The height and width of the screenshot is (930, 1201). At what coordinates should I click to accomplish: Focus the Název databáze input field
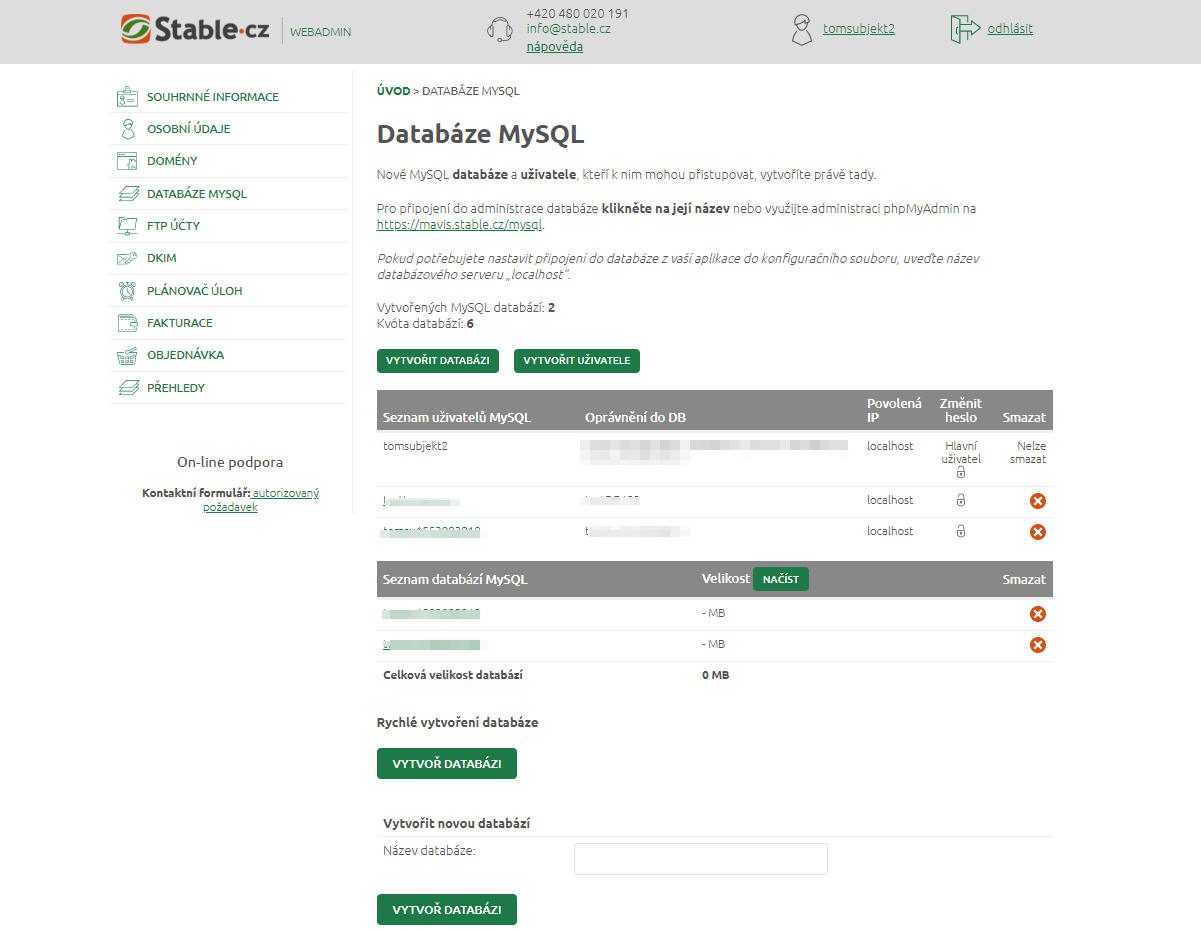(701, 859)
